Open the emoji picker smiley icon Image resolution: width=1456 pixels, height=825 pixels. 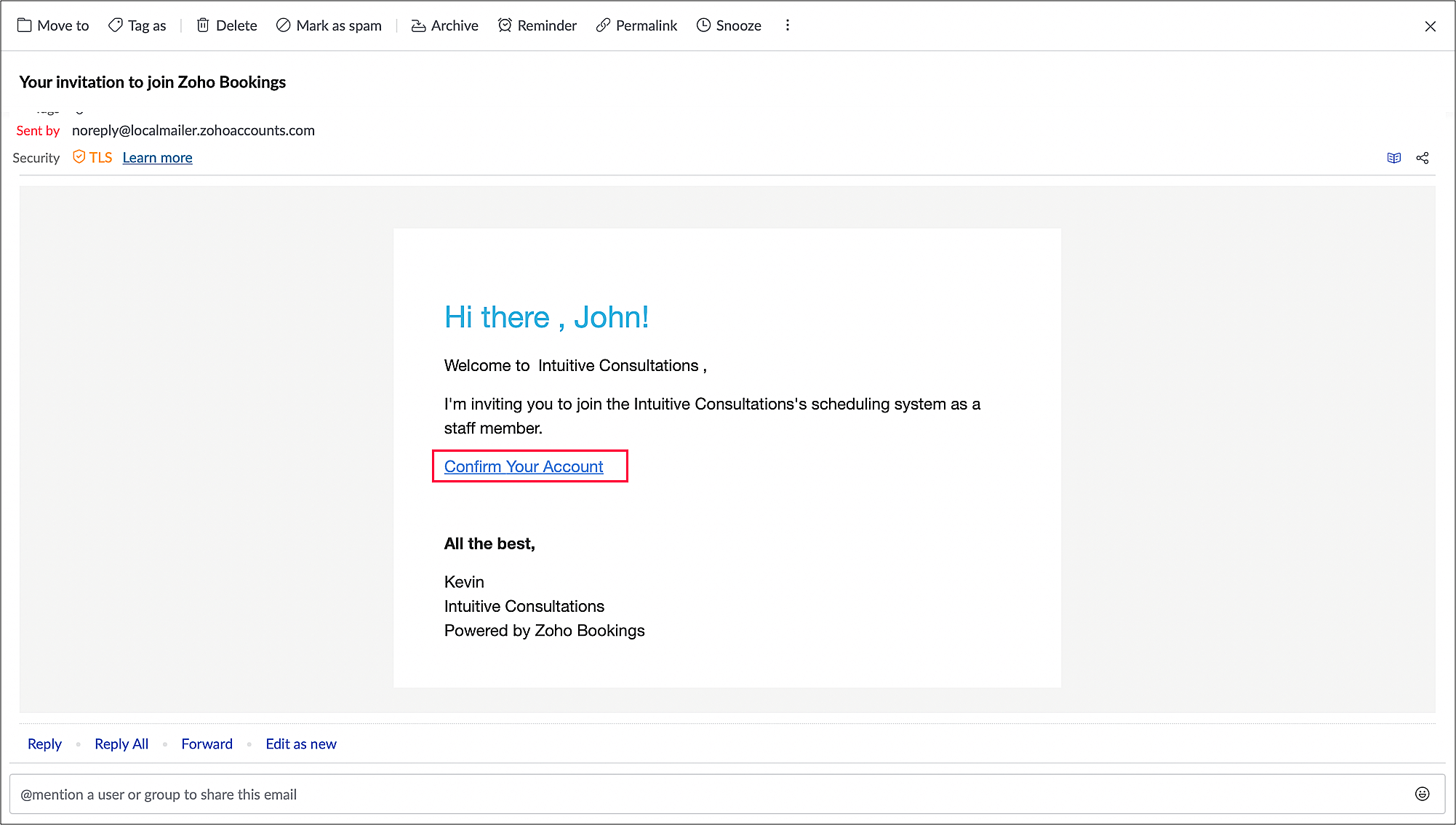click(1423, 794)
